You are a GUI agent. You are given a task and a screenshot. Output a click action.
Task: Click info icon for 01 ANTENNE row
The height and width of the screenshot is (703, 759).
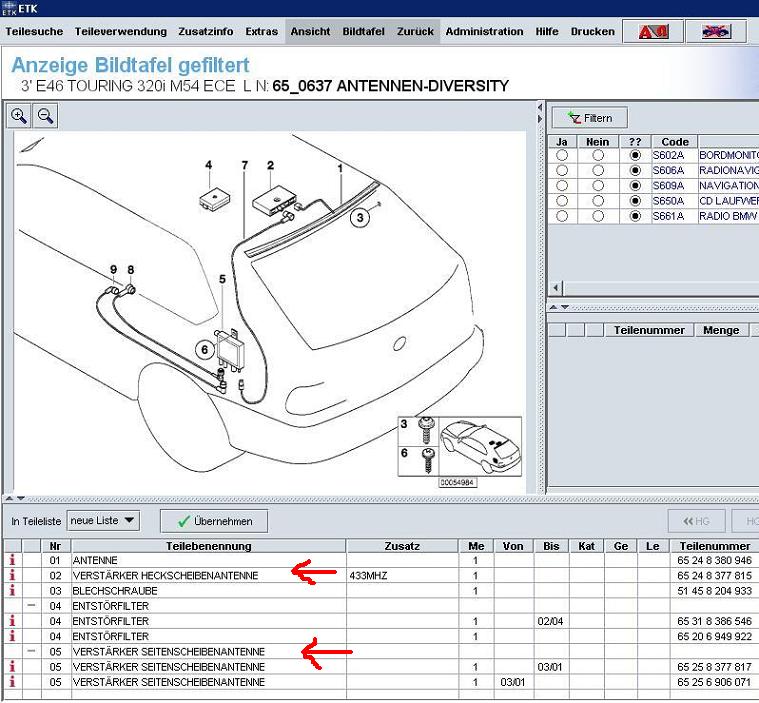(12, 560)
